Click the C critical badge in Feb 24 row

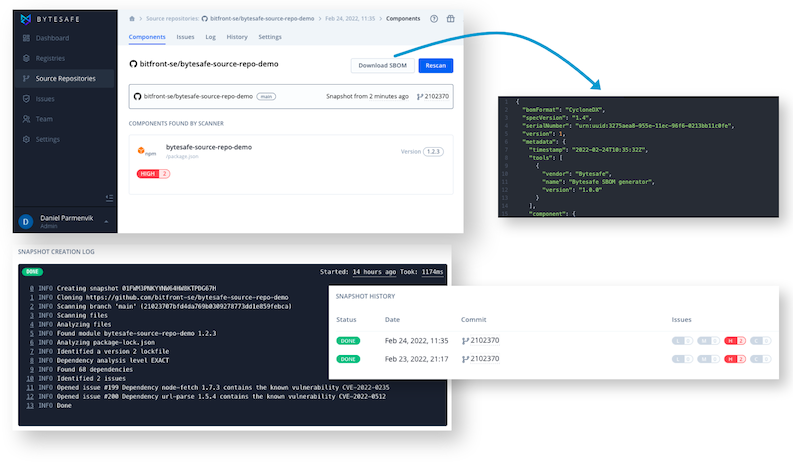coord(761,341)
